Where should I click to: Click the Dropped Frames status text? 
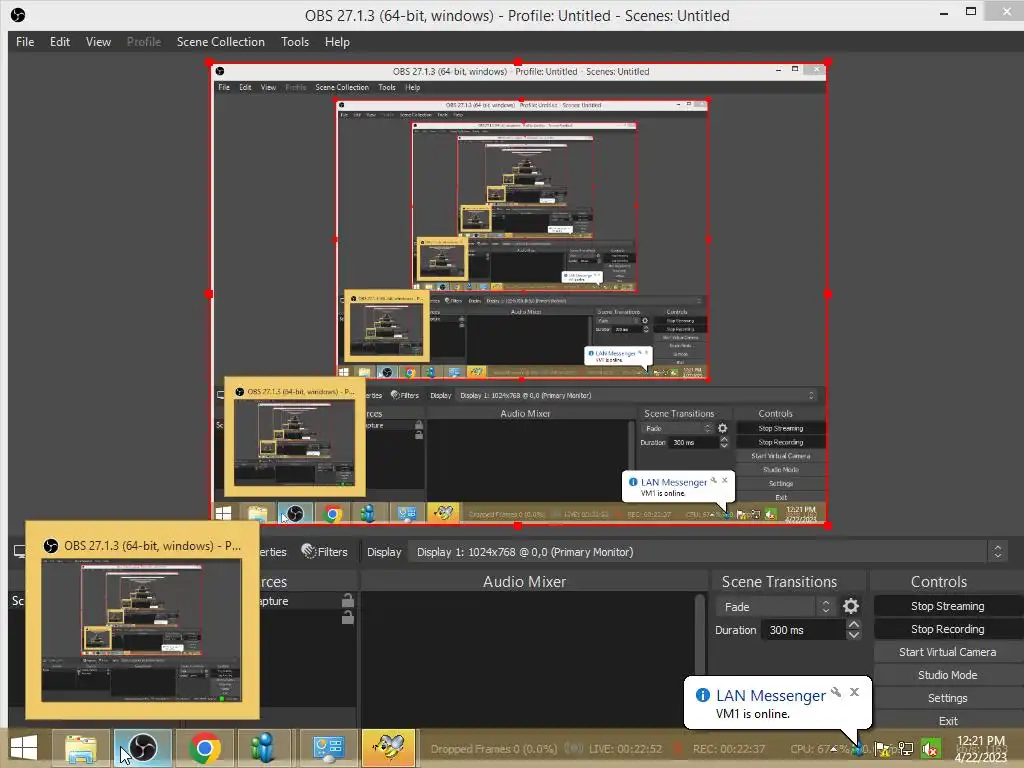click(494, 749)
